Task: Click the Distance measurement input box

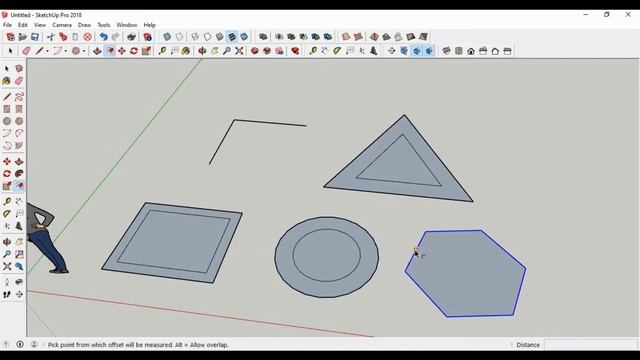Action: [x=590, y=344]
